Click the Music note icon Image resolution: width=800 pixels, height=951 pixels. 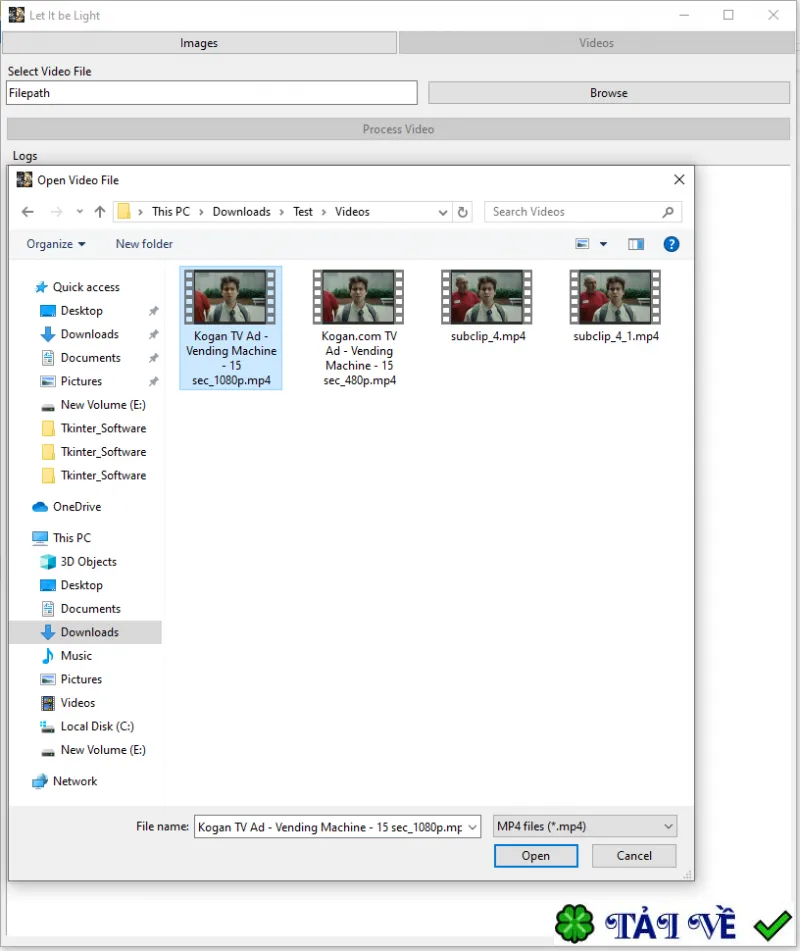click(47, 656)
